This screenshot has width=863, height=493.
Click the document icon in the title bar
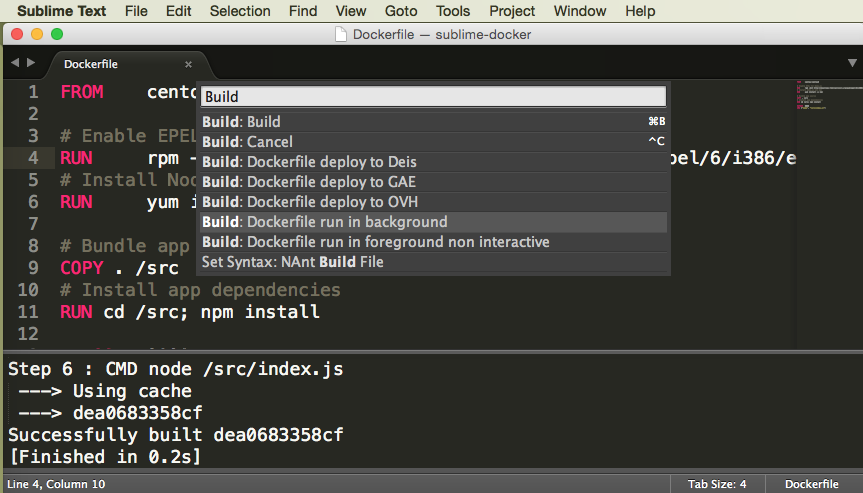341,35
